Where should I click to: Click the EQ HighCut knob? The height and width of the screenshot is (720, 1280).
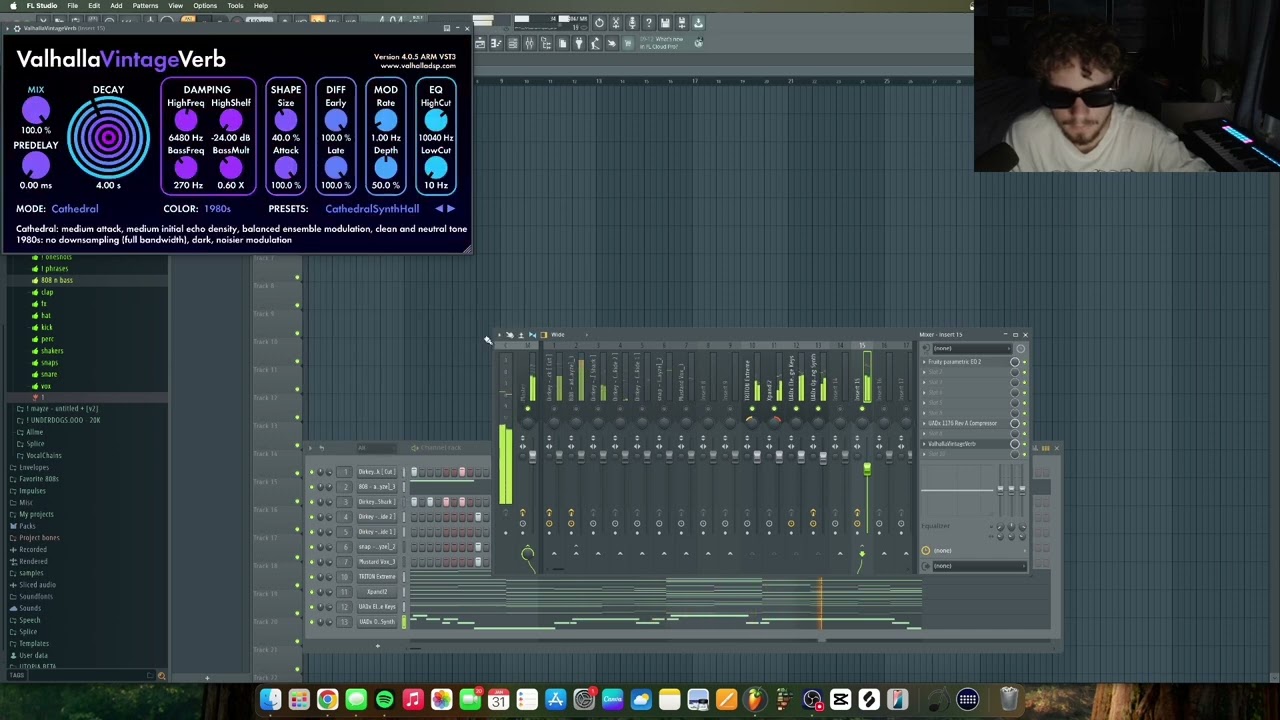coord(436,120)
